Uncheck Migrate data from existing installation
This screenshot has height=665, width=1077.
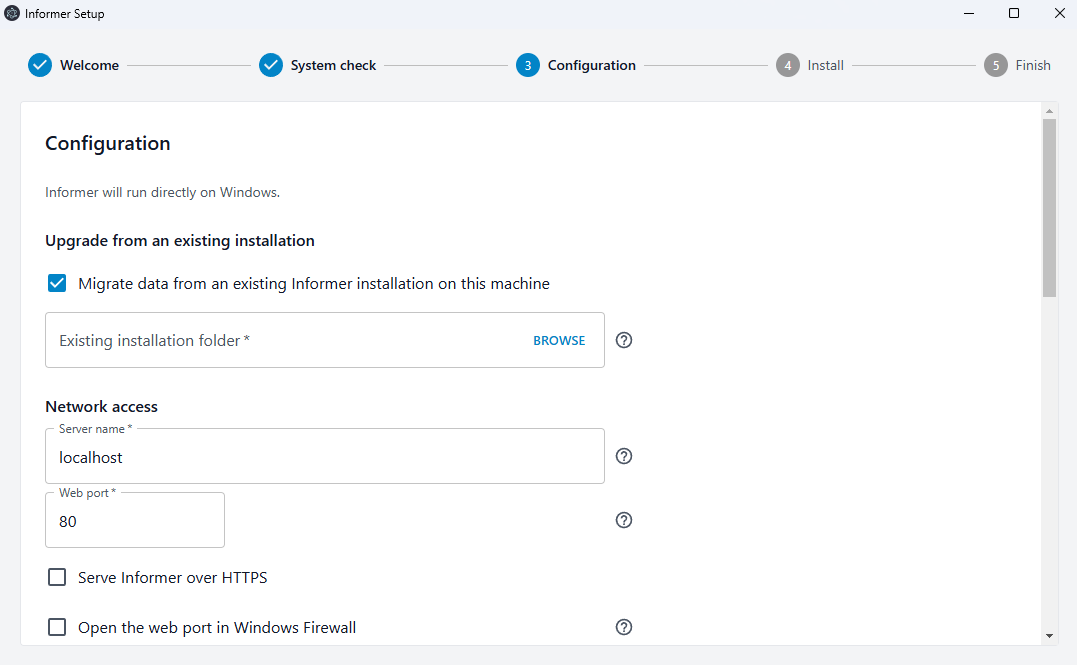[57, 283]
